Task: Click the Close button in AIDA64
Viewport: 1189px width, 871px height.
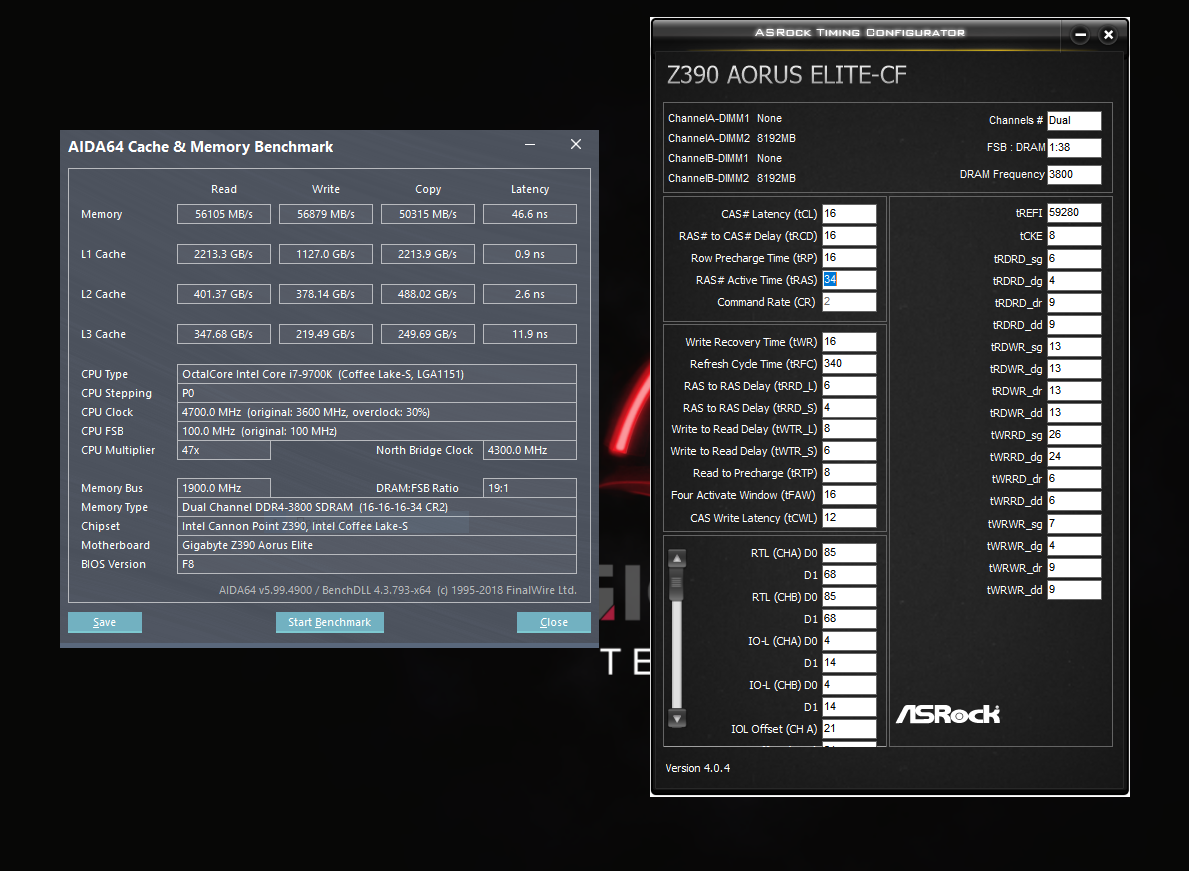Action: click(x=554, y=622)
